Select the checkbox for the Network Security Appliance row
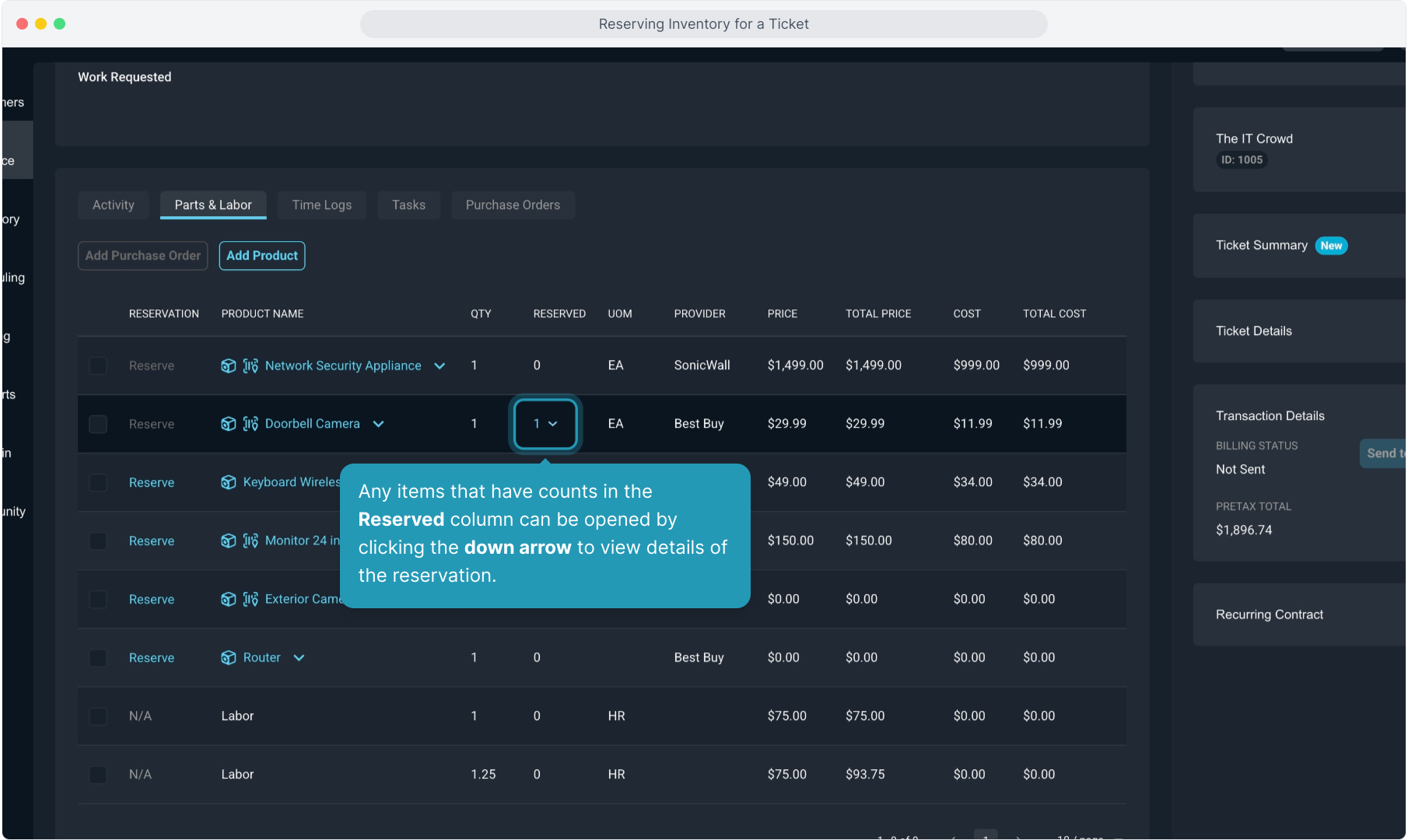 98,366
